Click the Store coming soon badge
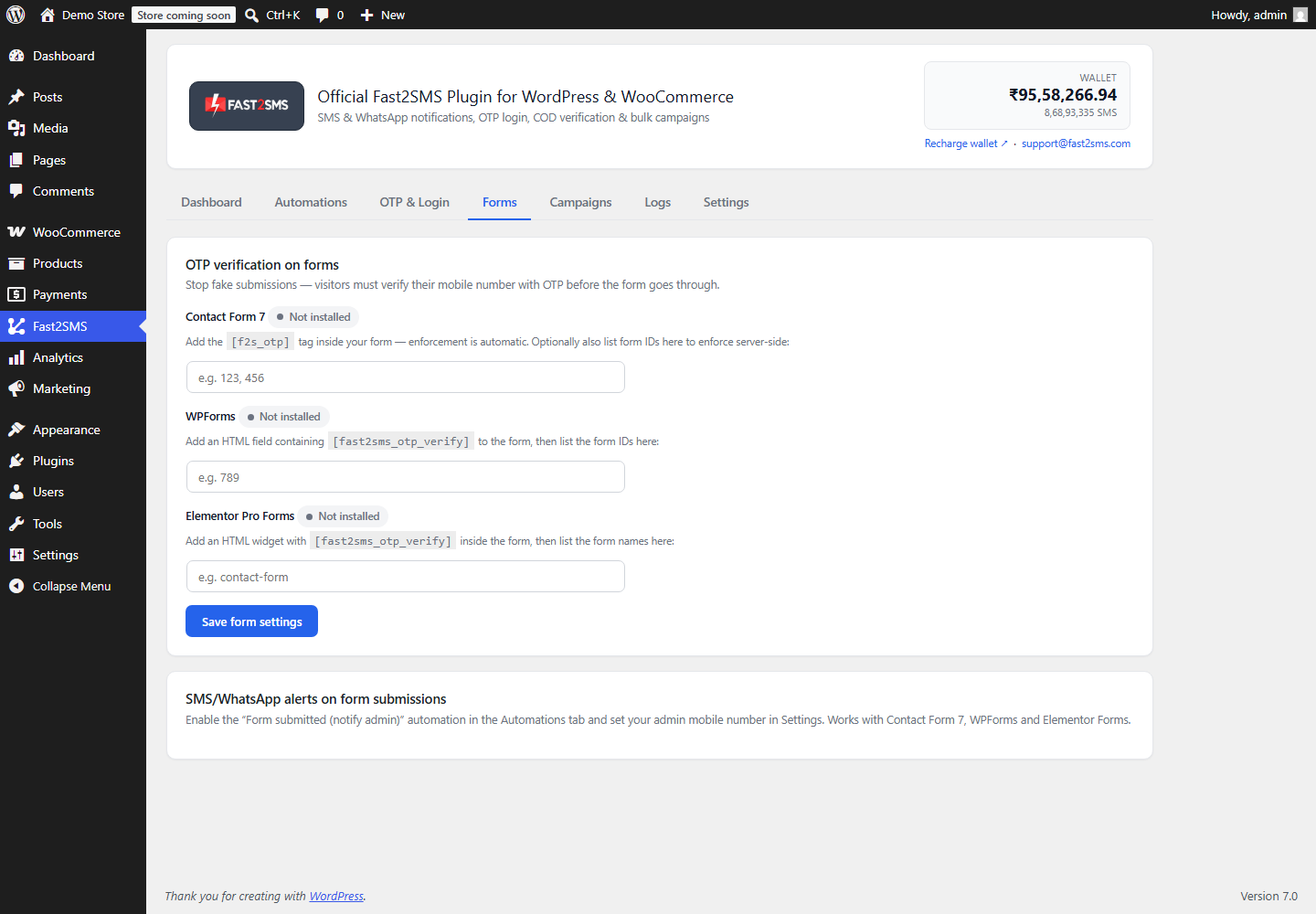Screen dimensions: 1316x914 (x=184, y=15)
